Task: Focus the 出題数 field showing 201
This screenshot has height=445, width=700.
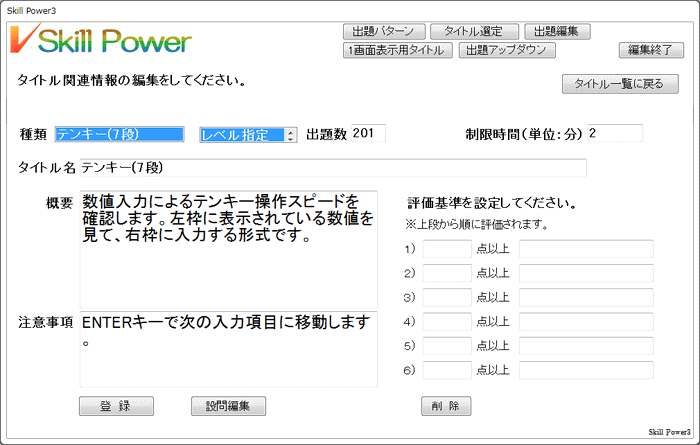Action: click(x=368, y=133)
